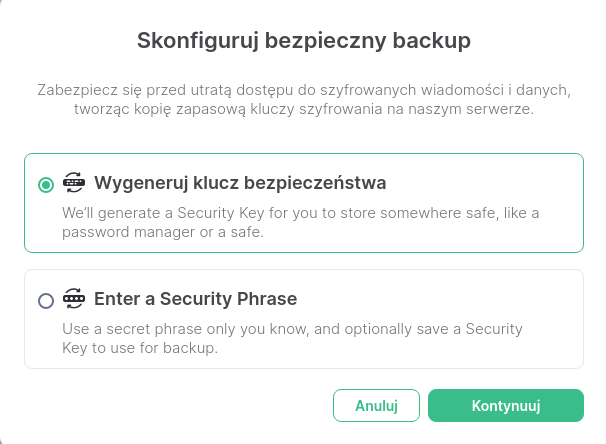
Task: Select the Enter a Security Phrase radio button
Action: 46,301
